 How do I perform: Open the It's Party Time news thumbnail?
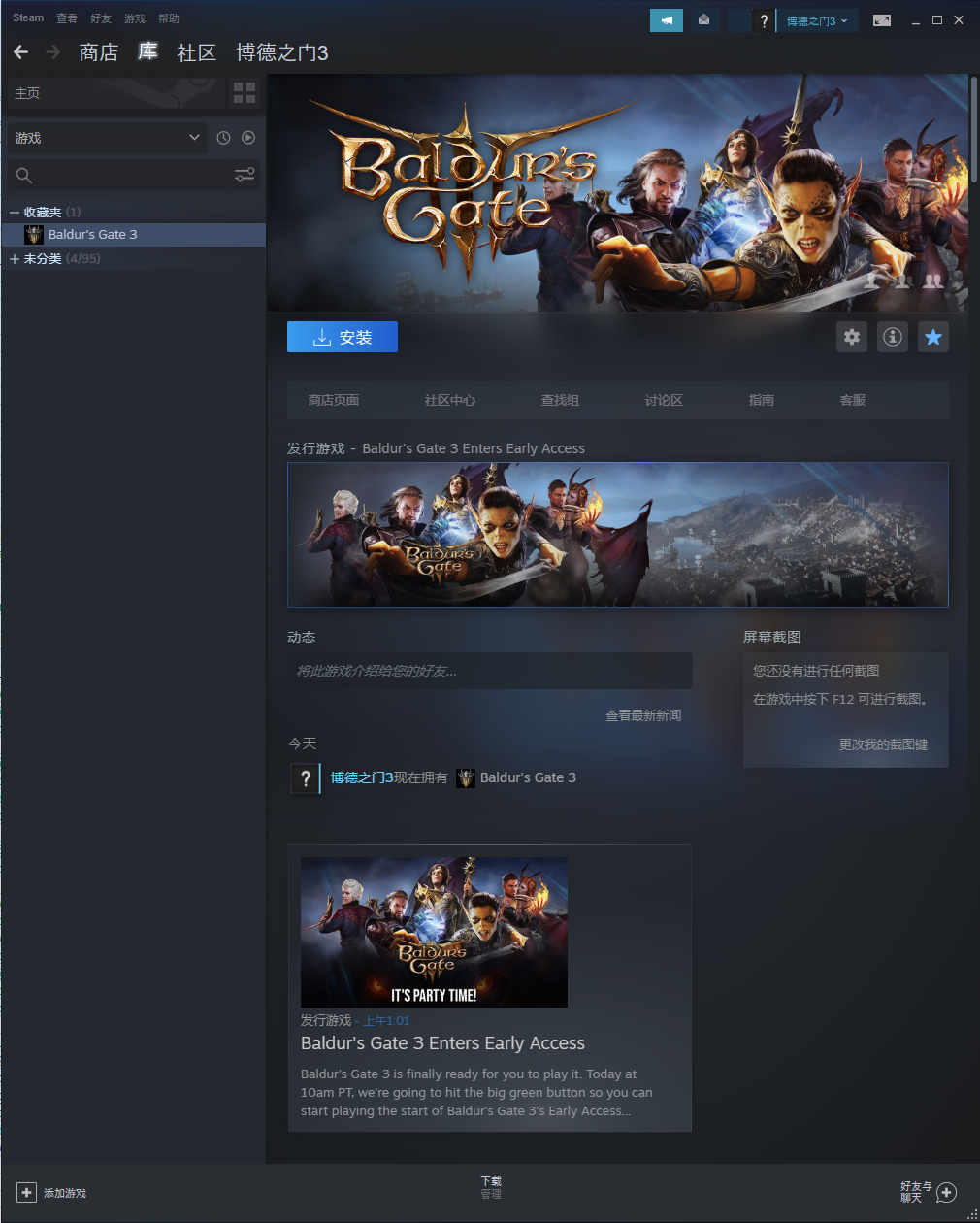pyautogui.click(x=434, y=932)
